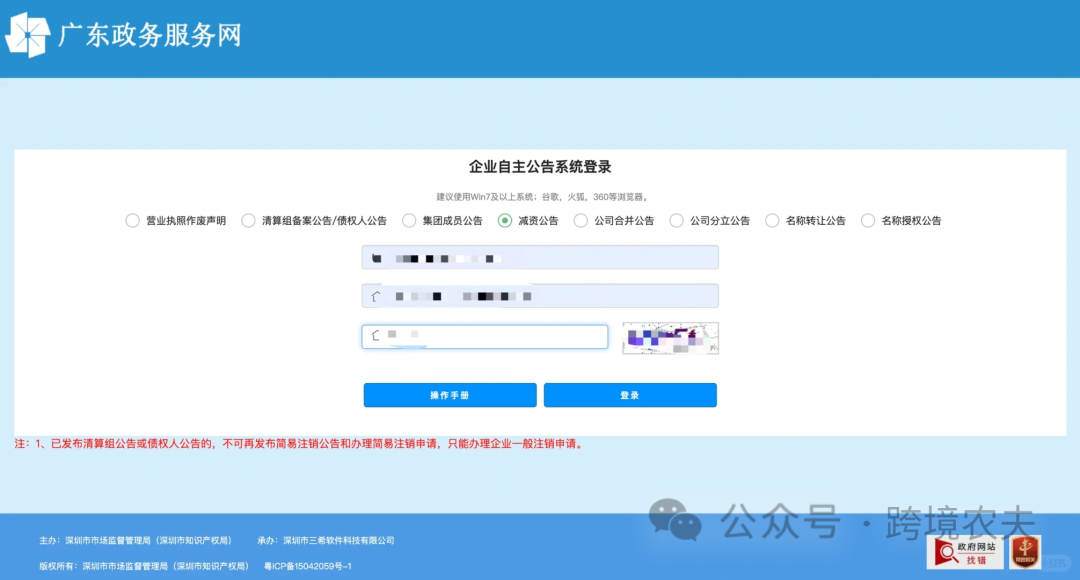Open the 操作手册 button
1080x580 pixels.
click(x=450, y=395)
